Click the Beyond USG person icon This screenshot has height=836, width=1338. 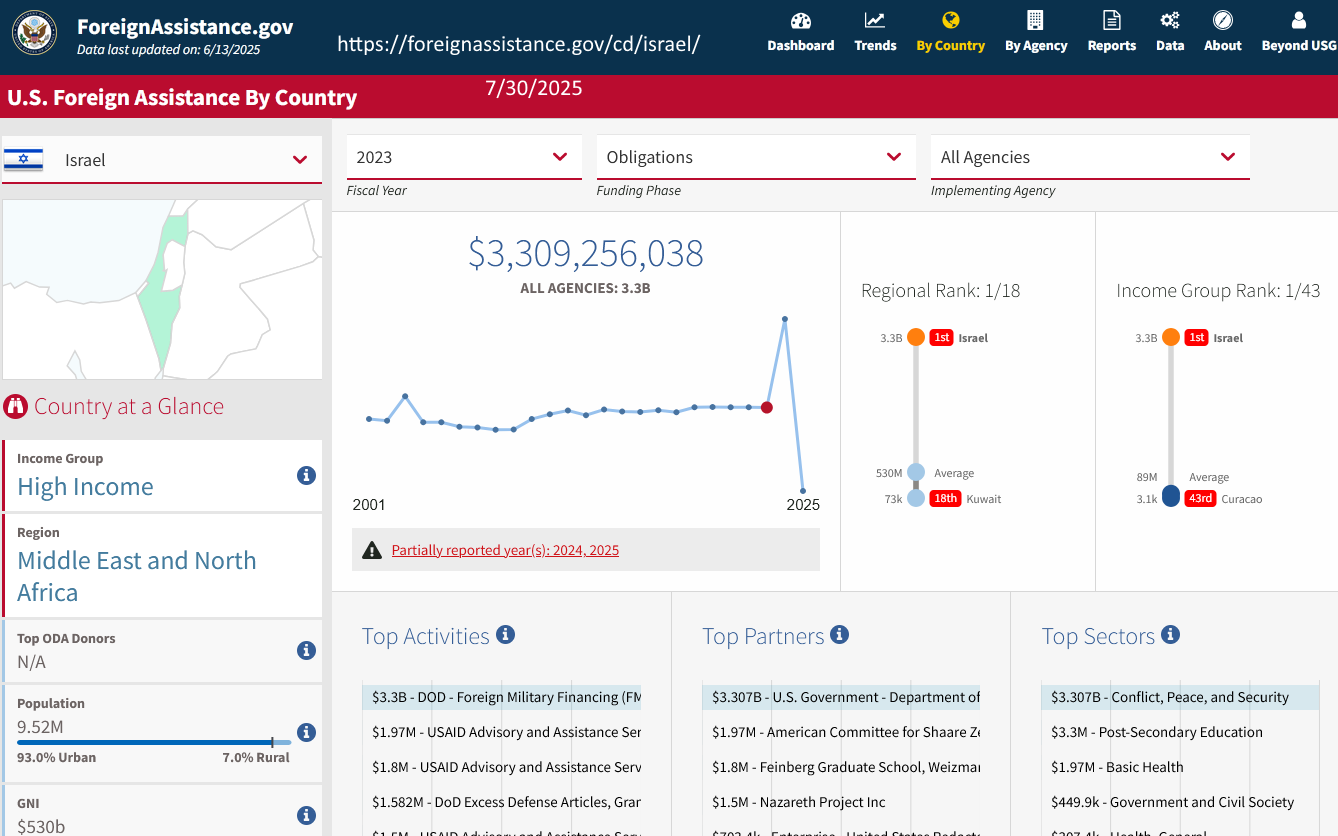(1298, 20)
